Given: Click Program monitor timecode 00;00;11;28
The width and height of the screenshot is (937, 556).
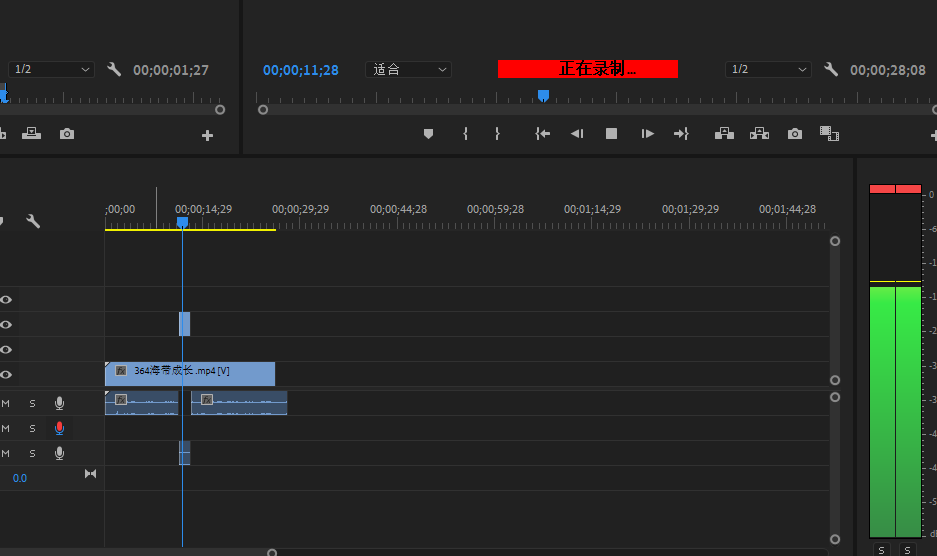Looking at the screenshot, I should coord(301,70).
